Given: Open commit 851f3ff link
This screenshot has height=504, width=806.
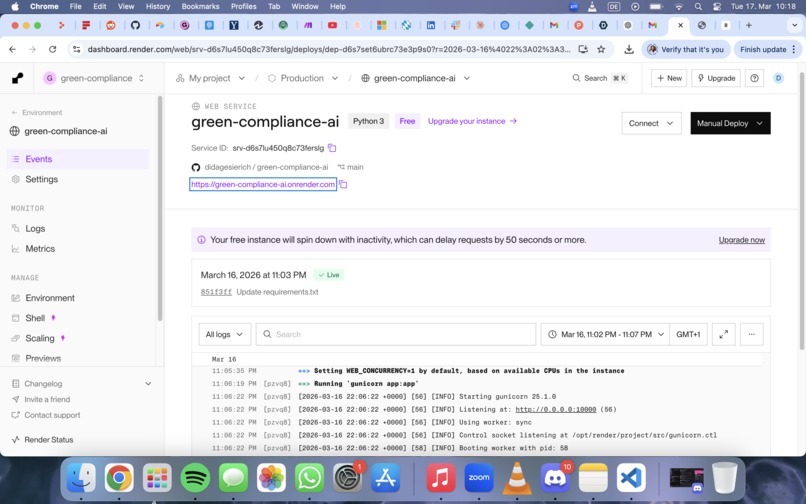Looking at the screenshot, I should coord(216,292).
